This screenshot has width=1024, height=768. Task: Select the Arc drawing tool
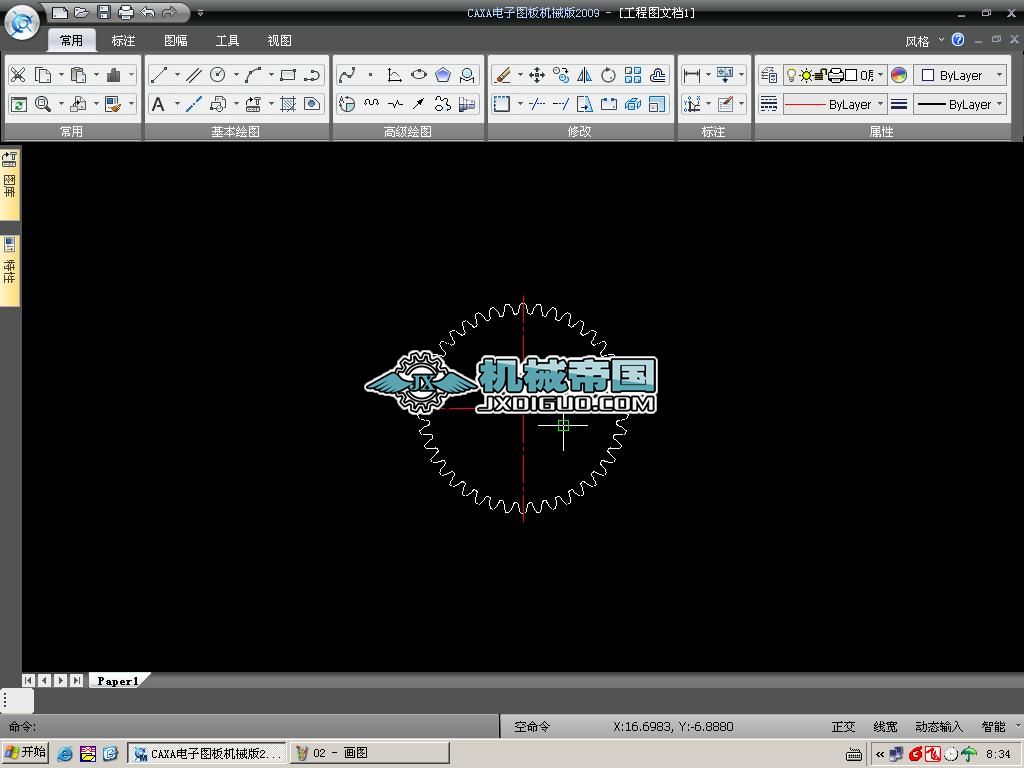253,75
